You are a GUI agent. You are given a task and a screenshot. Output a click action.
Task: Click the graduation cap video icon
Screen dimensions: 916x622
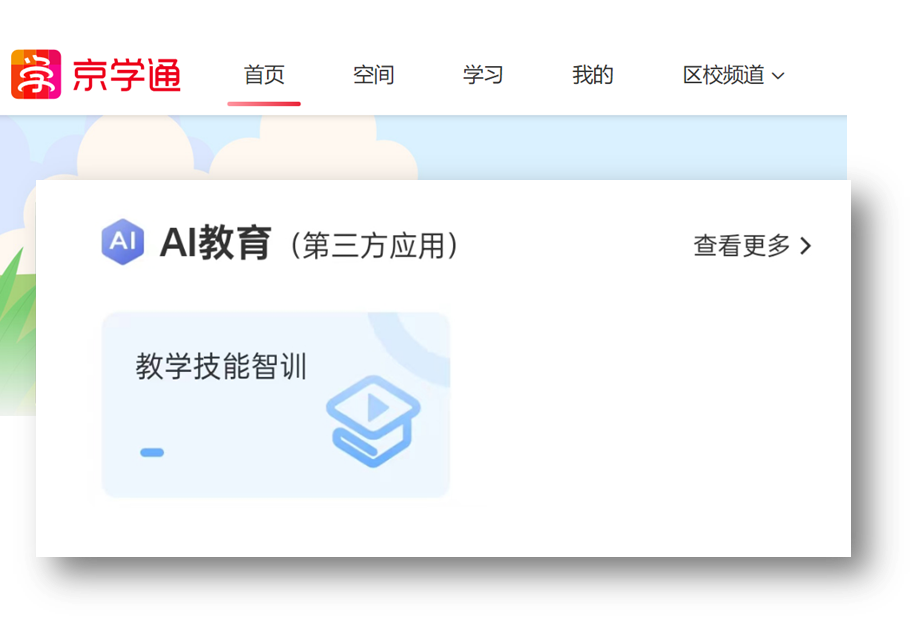click(373, 421)
